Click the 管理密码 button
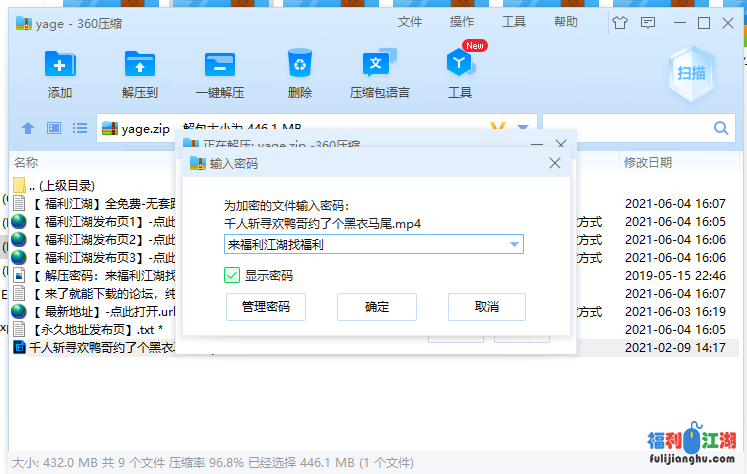 (x=266, y=306)
